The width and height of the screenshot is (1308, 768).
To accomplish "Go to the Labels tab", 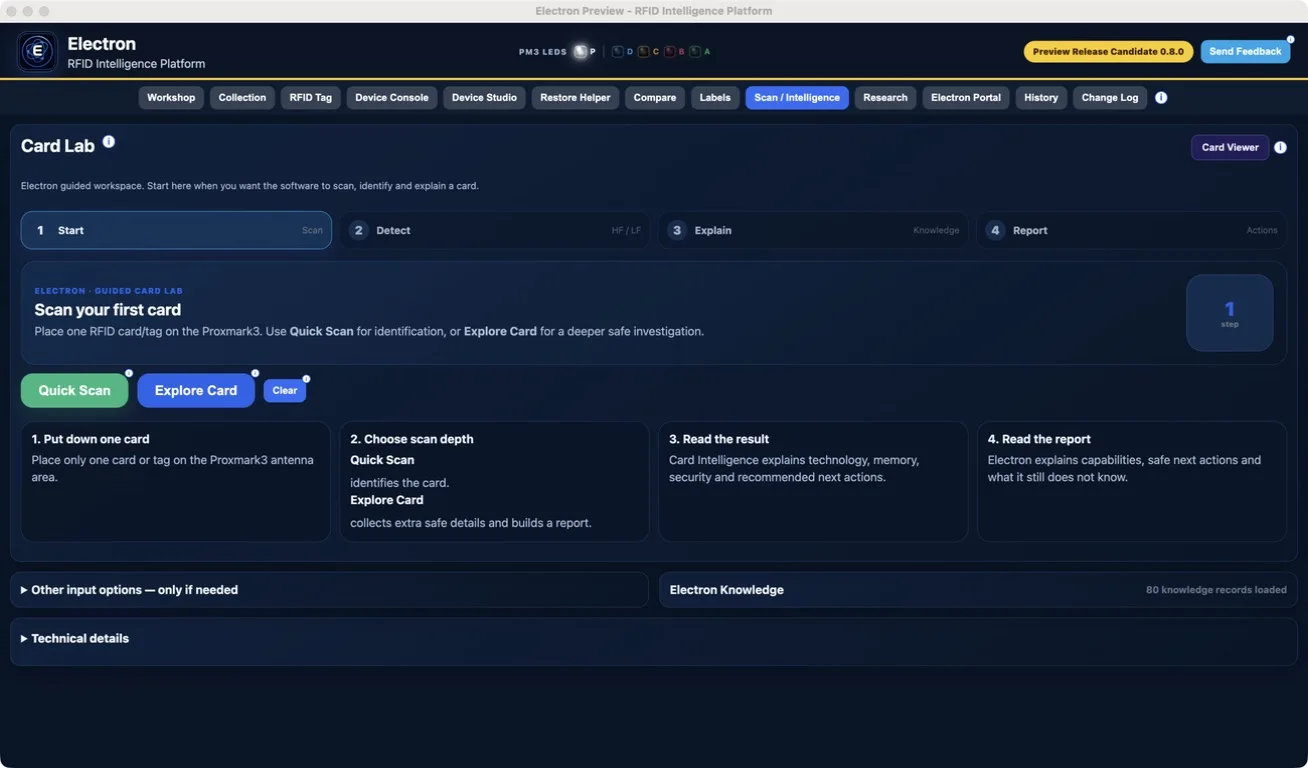I will click(x=715, y=98).
